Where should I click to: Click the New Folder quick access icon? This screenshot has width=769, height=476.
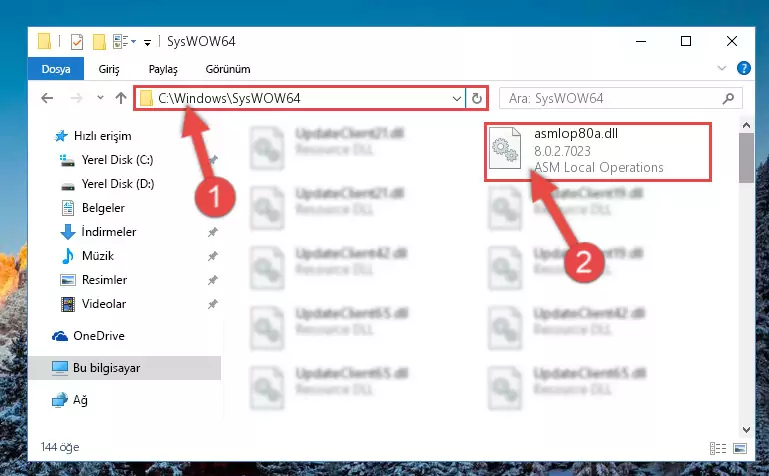100,42
